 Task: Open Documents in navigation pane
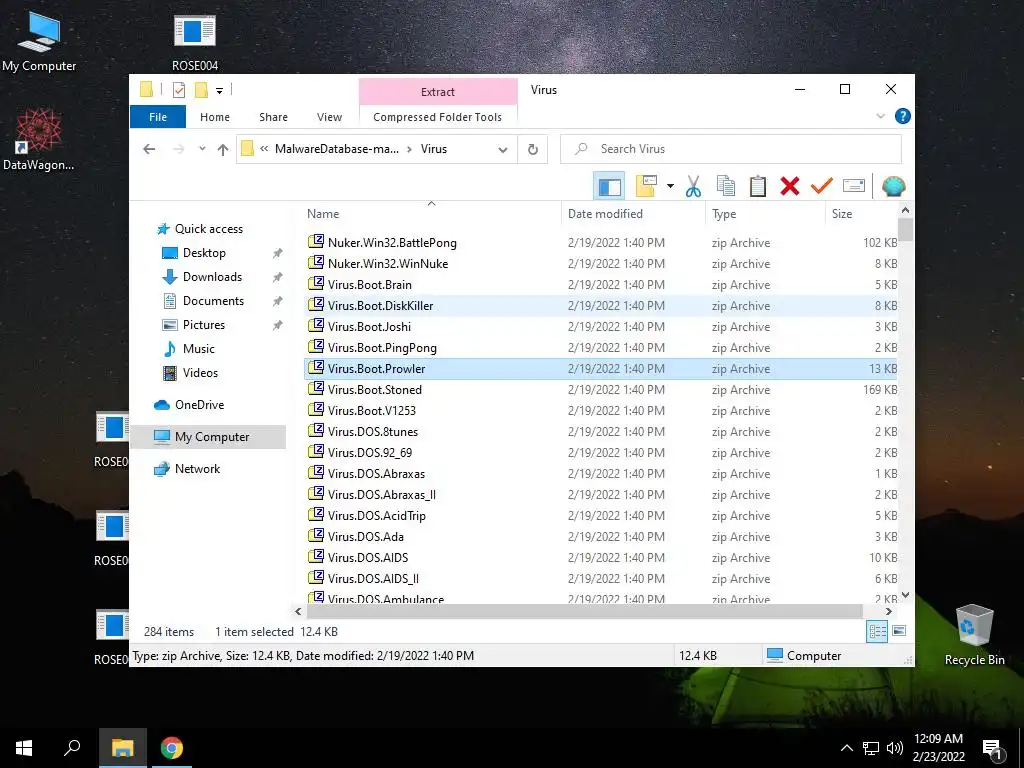pos(213,301)
